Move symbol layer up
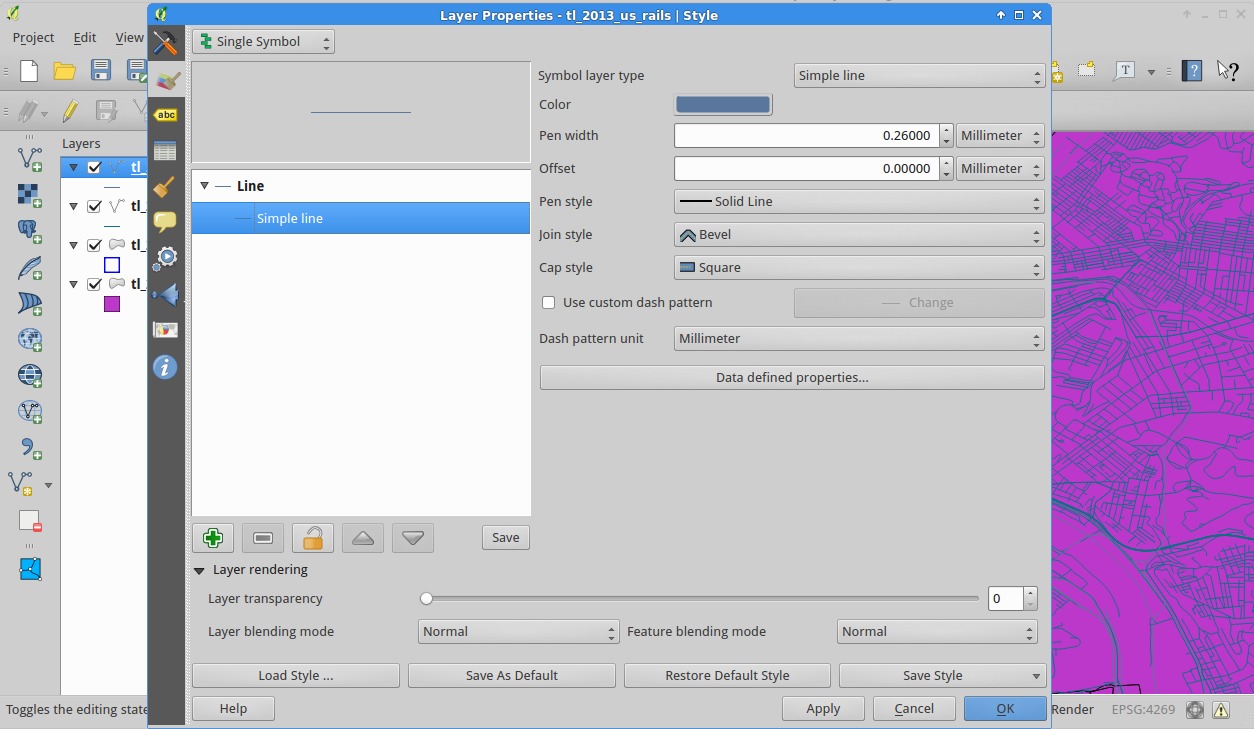Image resolution: width=1254 pixels, height=729 pixels. pos(363,538)
